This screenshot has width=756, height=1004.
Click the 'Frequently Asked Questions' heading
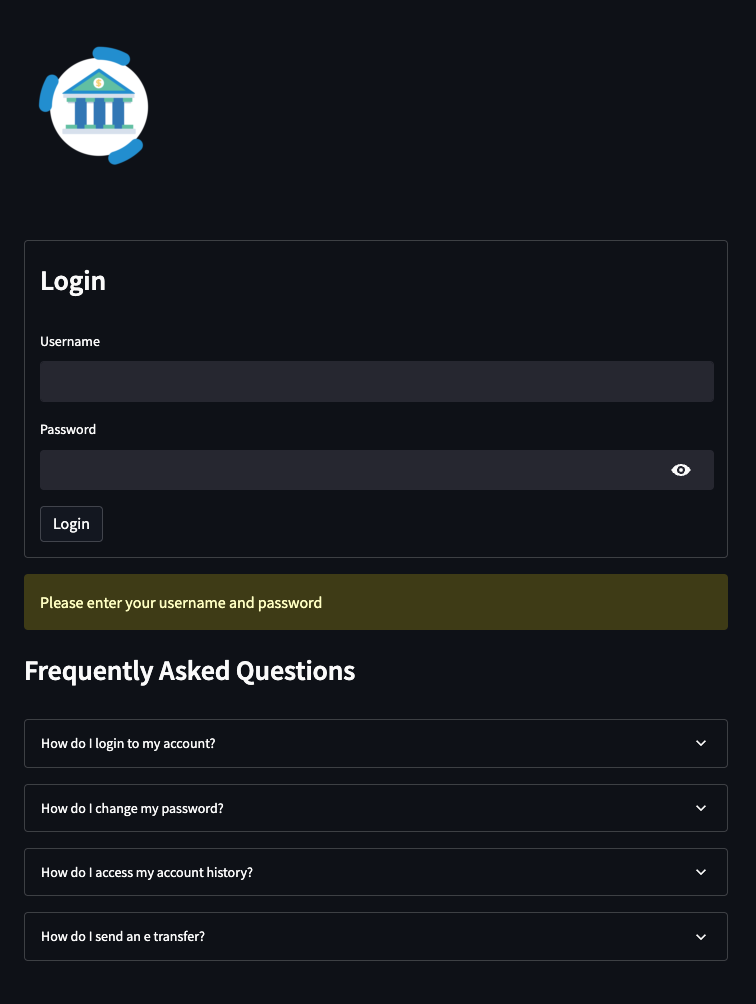coord(189,671)
